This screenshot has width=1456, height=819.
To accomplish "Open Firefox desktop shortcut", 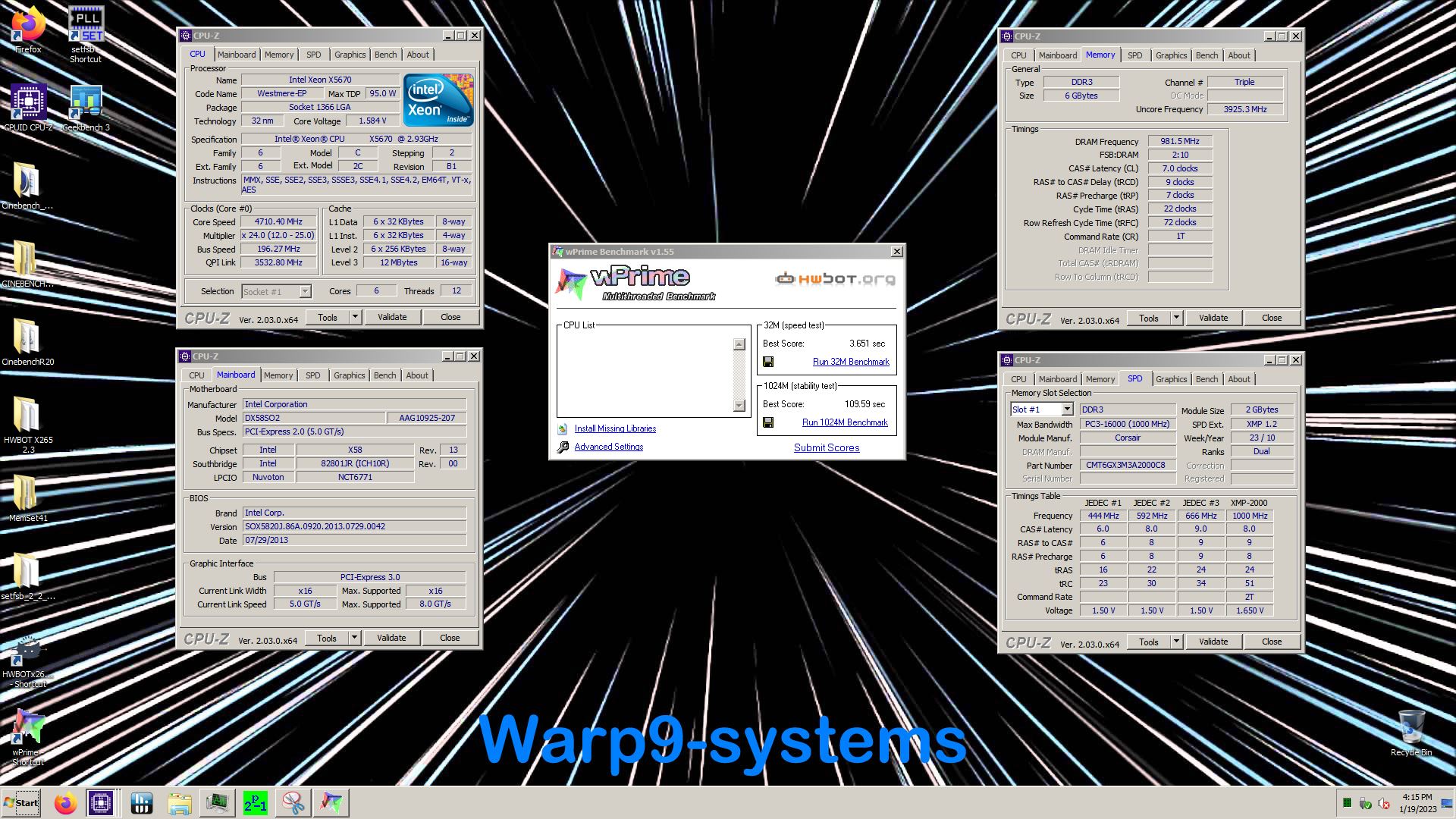I will pos(28,30).
